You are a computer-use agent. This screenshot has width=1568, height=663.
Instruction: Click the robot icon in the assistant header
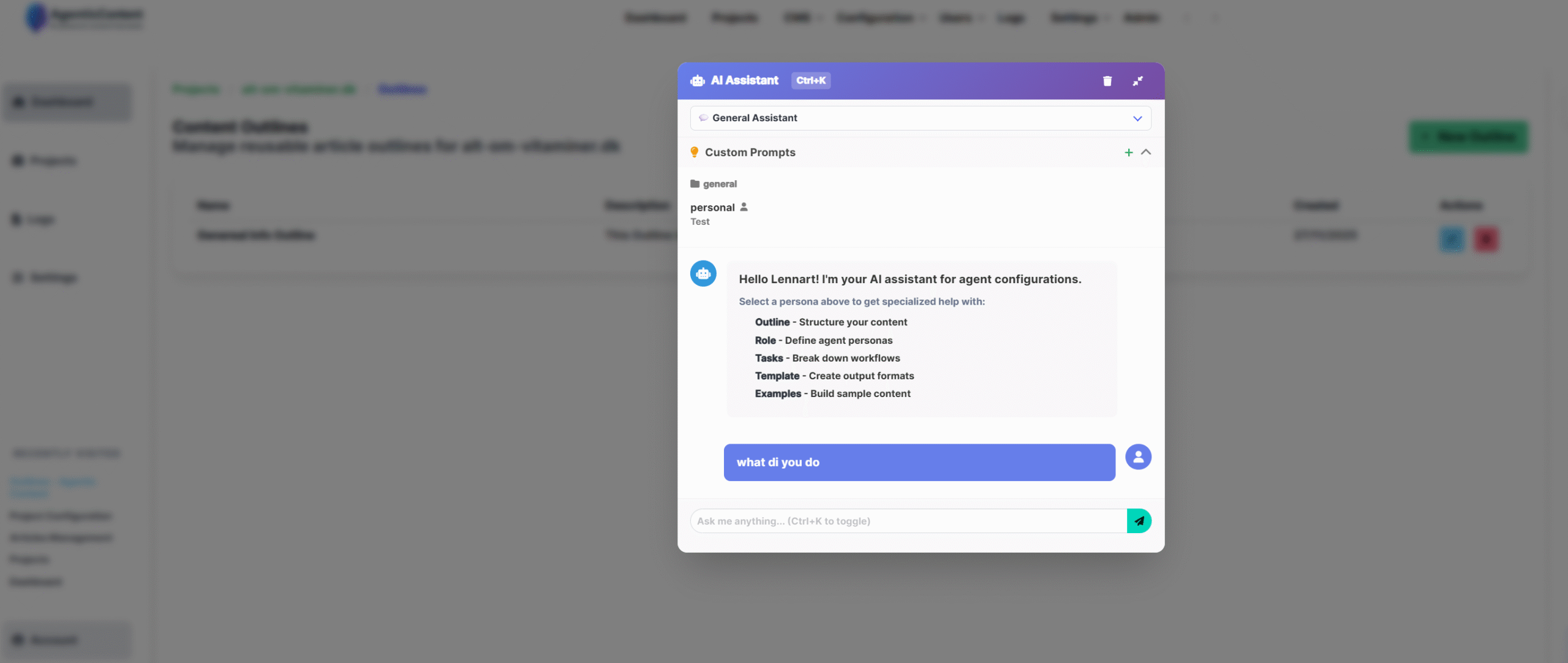tap(698, 81)
